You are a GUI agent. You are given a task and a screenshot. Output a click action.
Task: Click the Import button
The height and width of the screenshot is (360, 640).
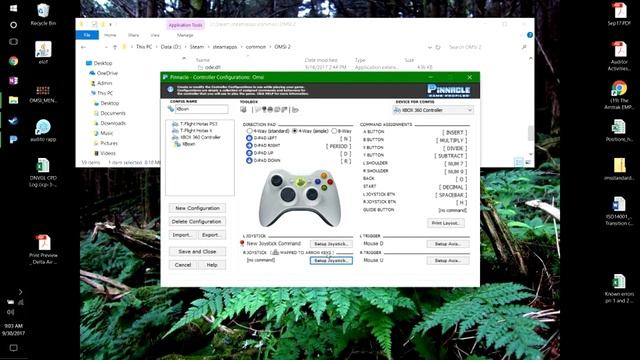point(182,235)
